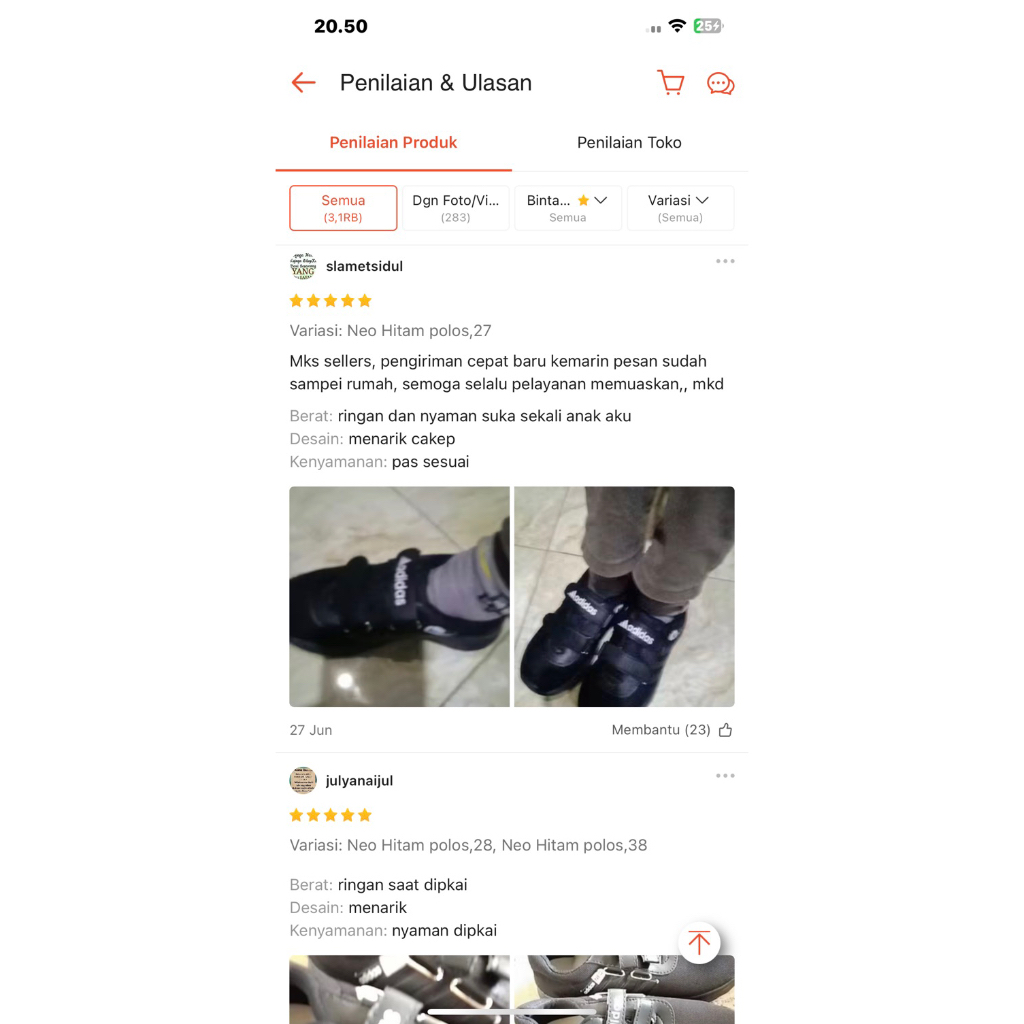
Task: Expand the Variasi filter dropdown
Action: click(680, 208)
